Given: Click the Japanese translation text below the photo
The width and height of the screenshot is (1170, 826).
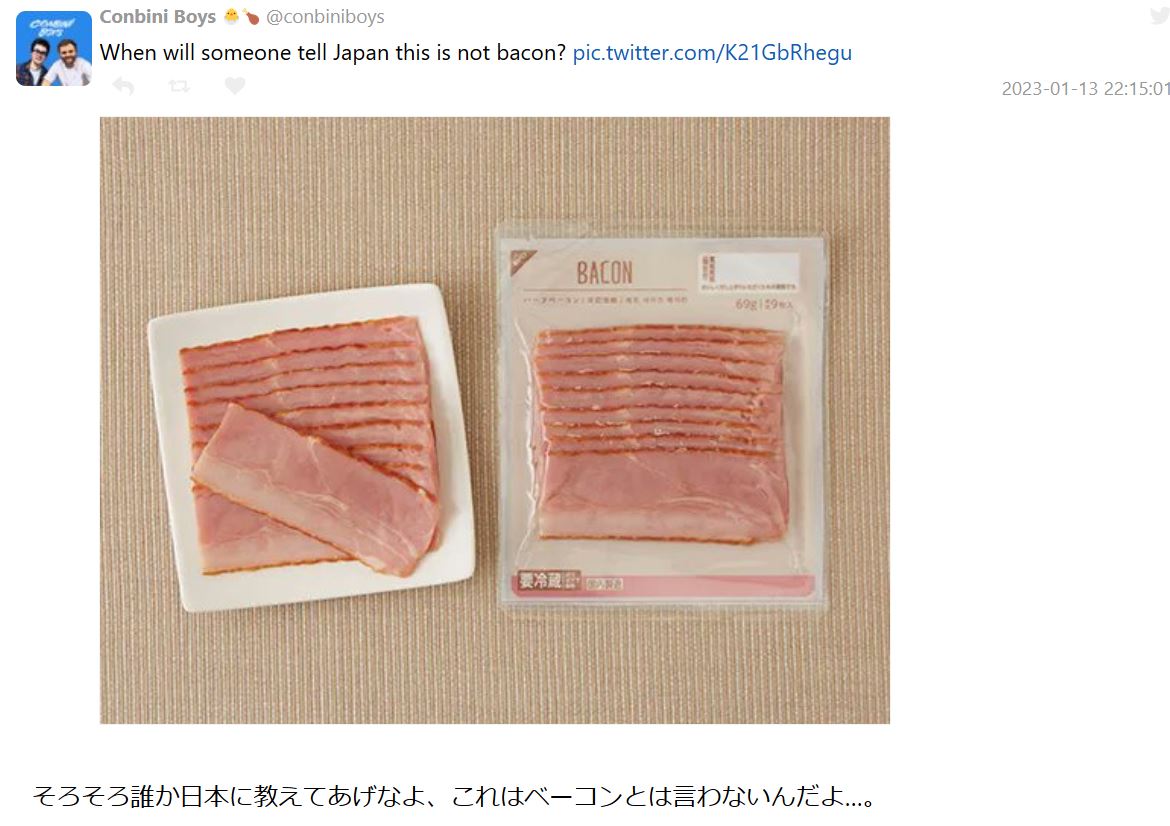Looking at the screenshot, I should [455, 797].
